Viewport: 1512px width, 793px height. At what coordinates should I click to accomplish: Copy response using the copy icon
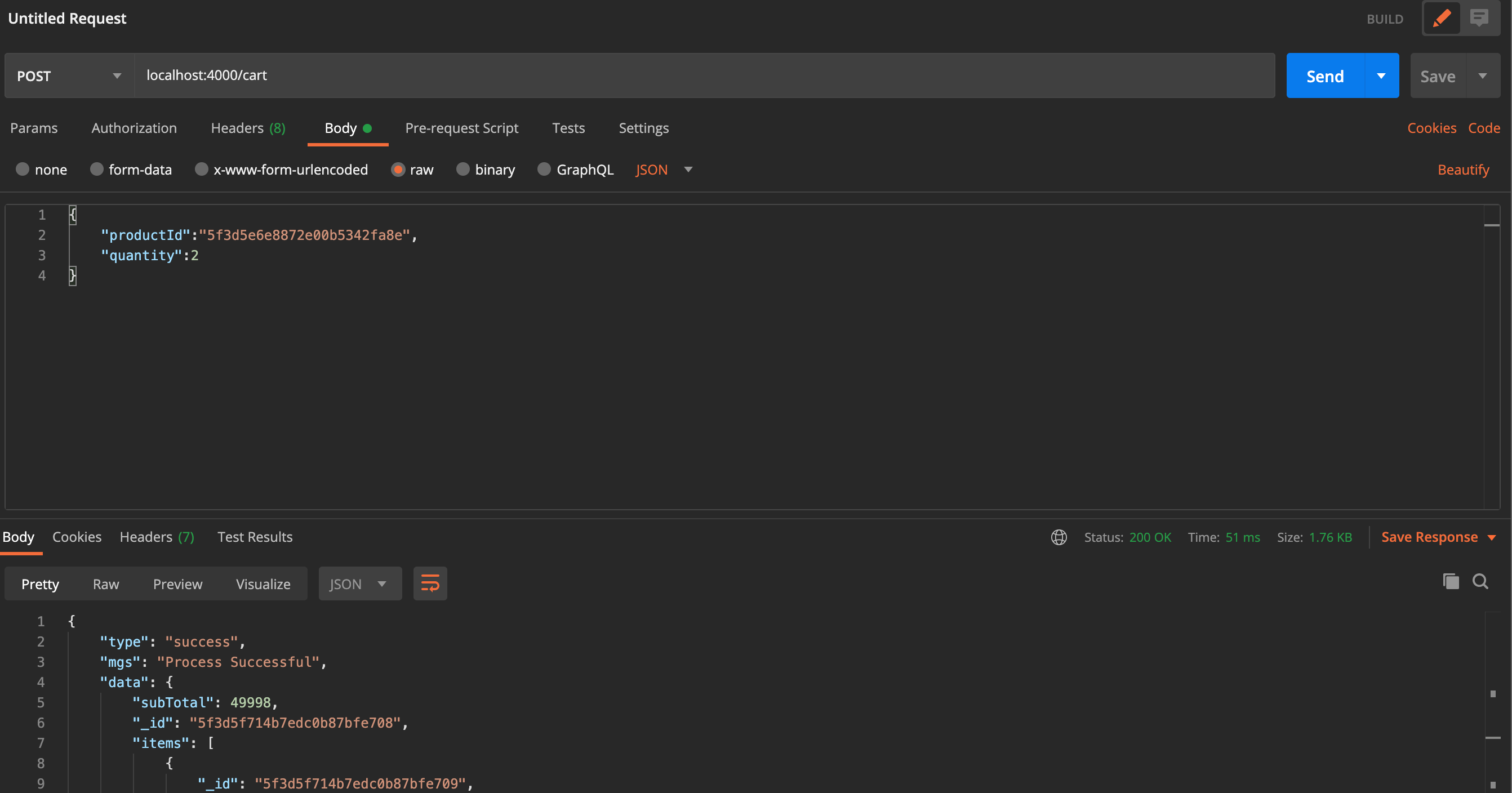[1451, 581]
